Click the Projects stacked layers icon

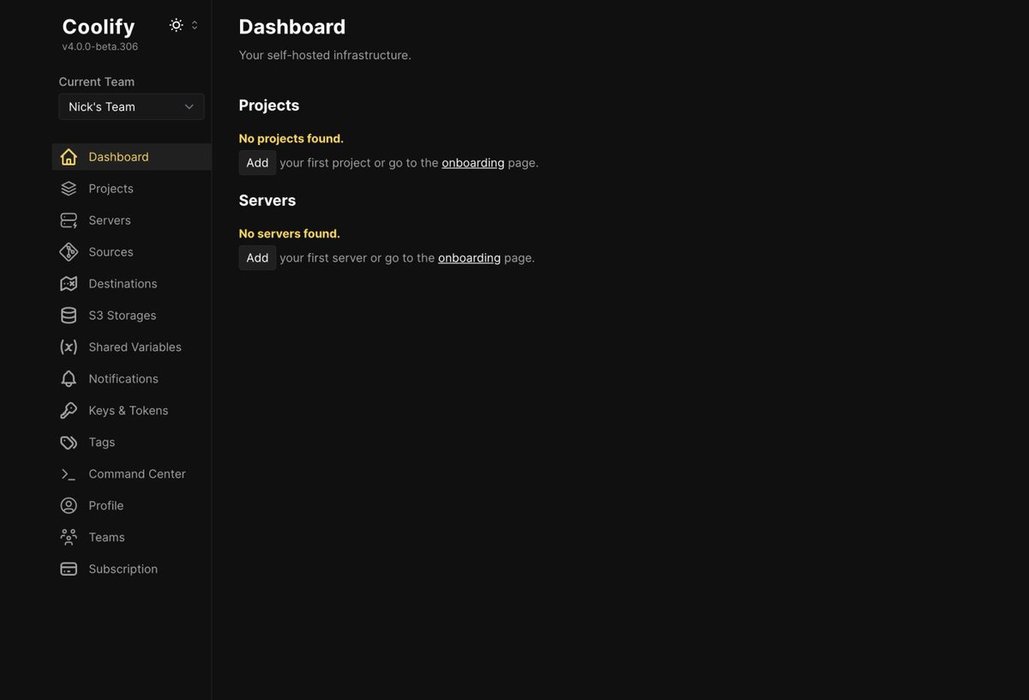(68, 188)
